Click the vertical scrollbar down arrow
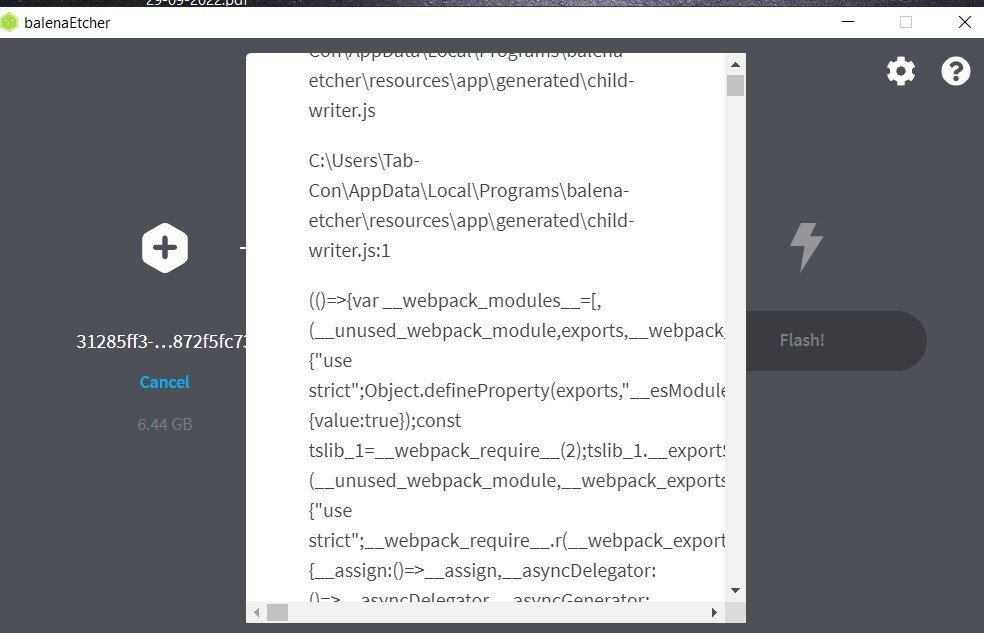 [735, 590]
